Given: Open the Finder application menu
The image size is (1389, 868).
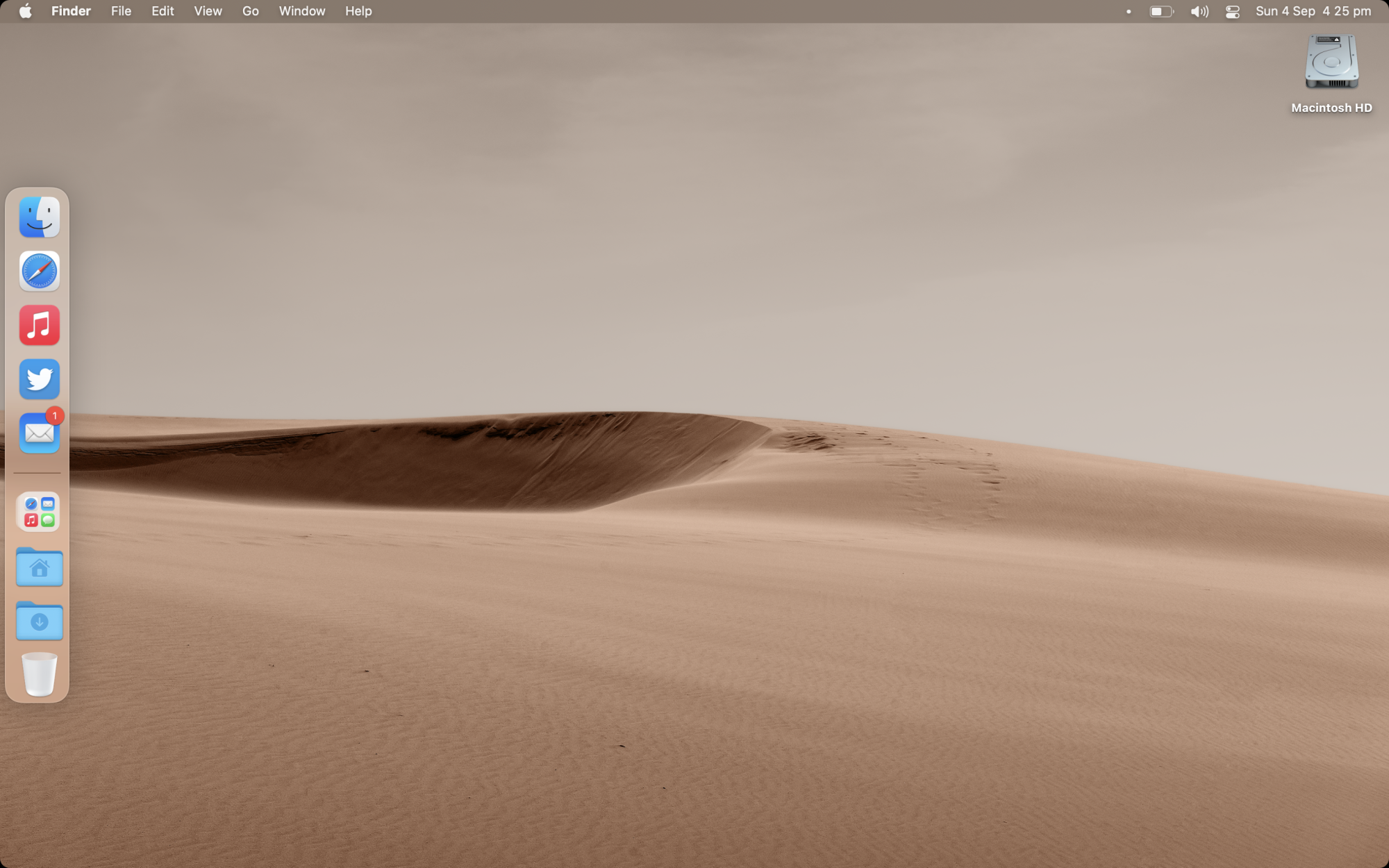Looking at the screenshot, I should point(71,11).
